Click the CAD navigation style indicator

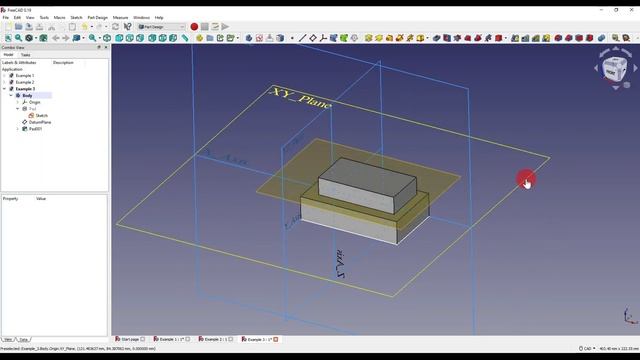tap(587, 349)
